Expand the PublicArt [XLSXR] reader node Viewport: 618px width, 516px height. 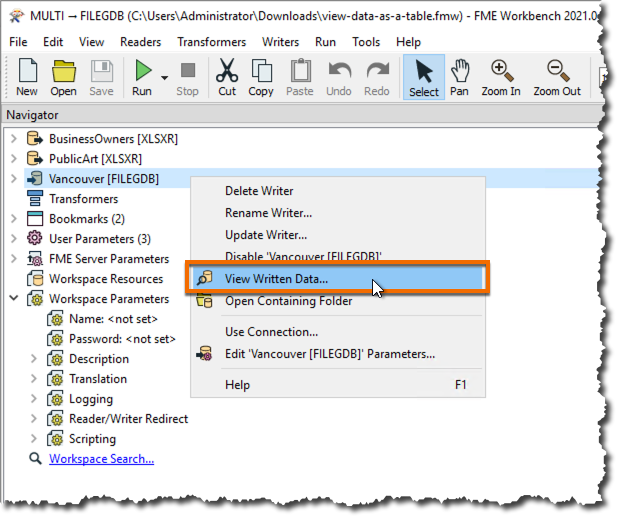point(14,158)
